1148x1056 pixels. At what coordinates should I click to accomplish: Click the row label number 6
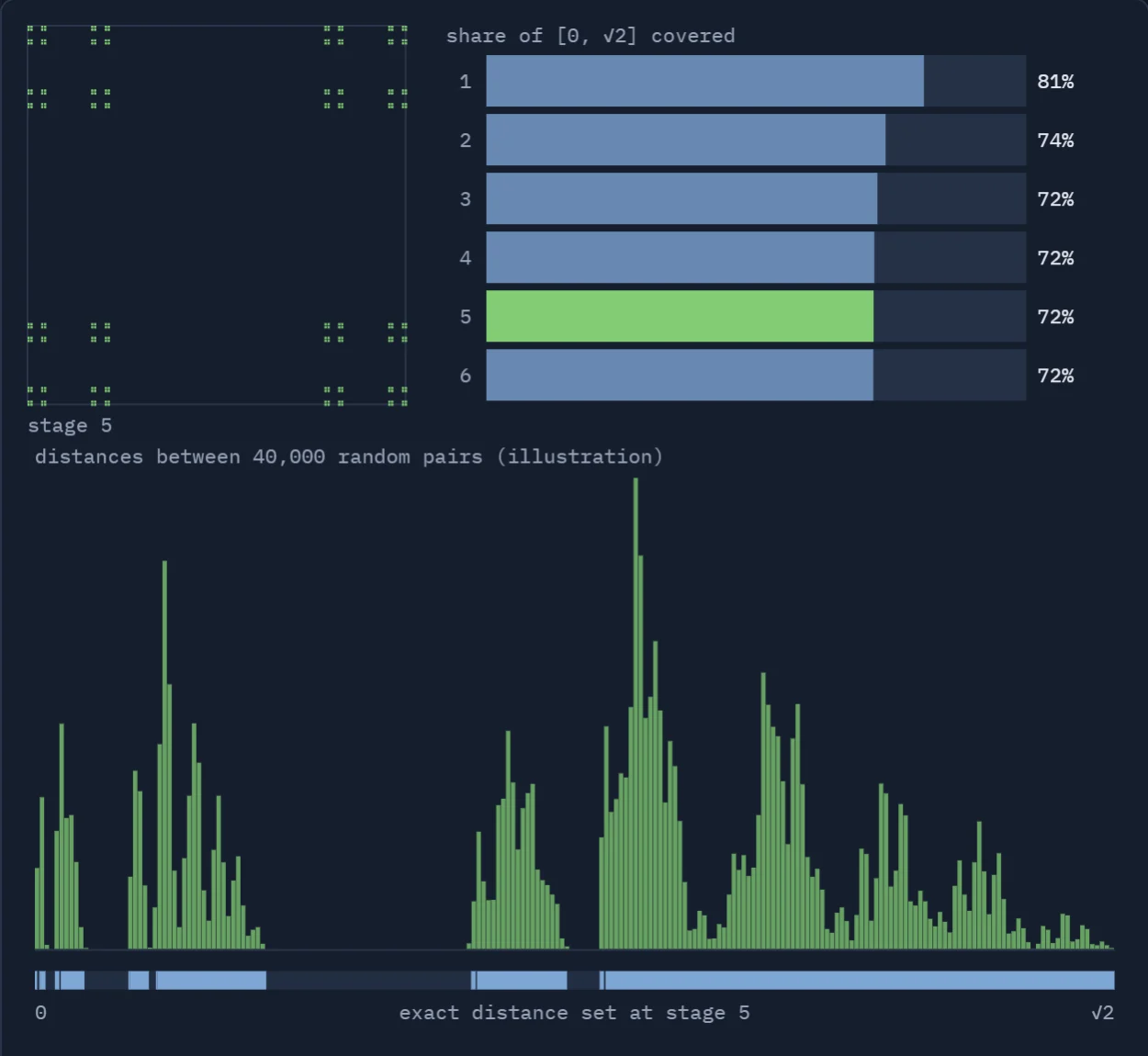tap(466, 376)
